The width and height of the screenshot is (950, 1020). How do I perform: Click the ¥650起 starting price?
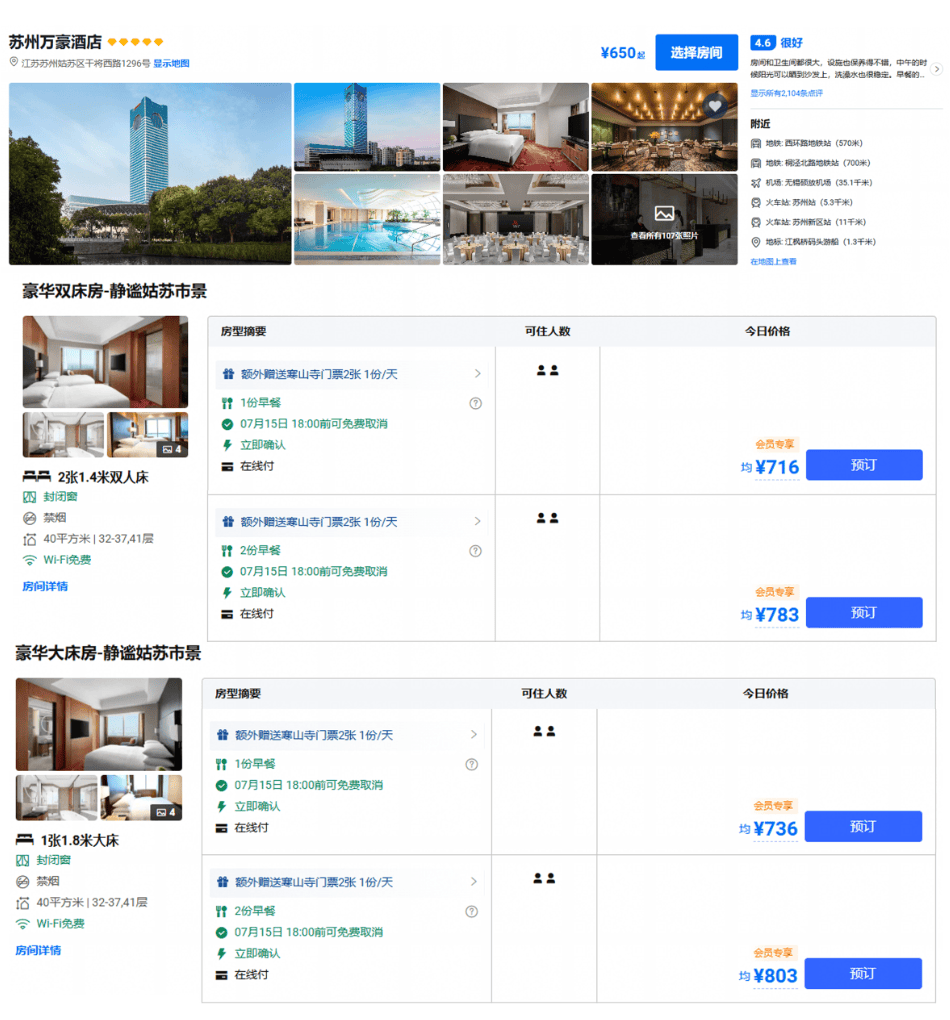623,53
